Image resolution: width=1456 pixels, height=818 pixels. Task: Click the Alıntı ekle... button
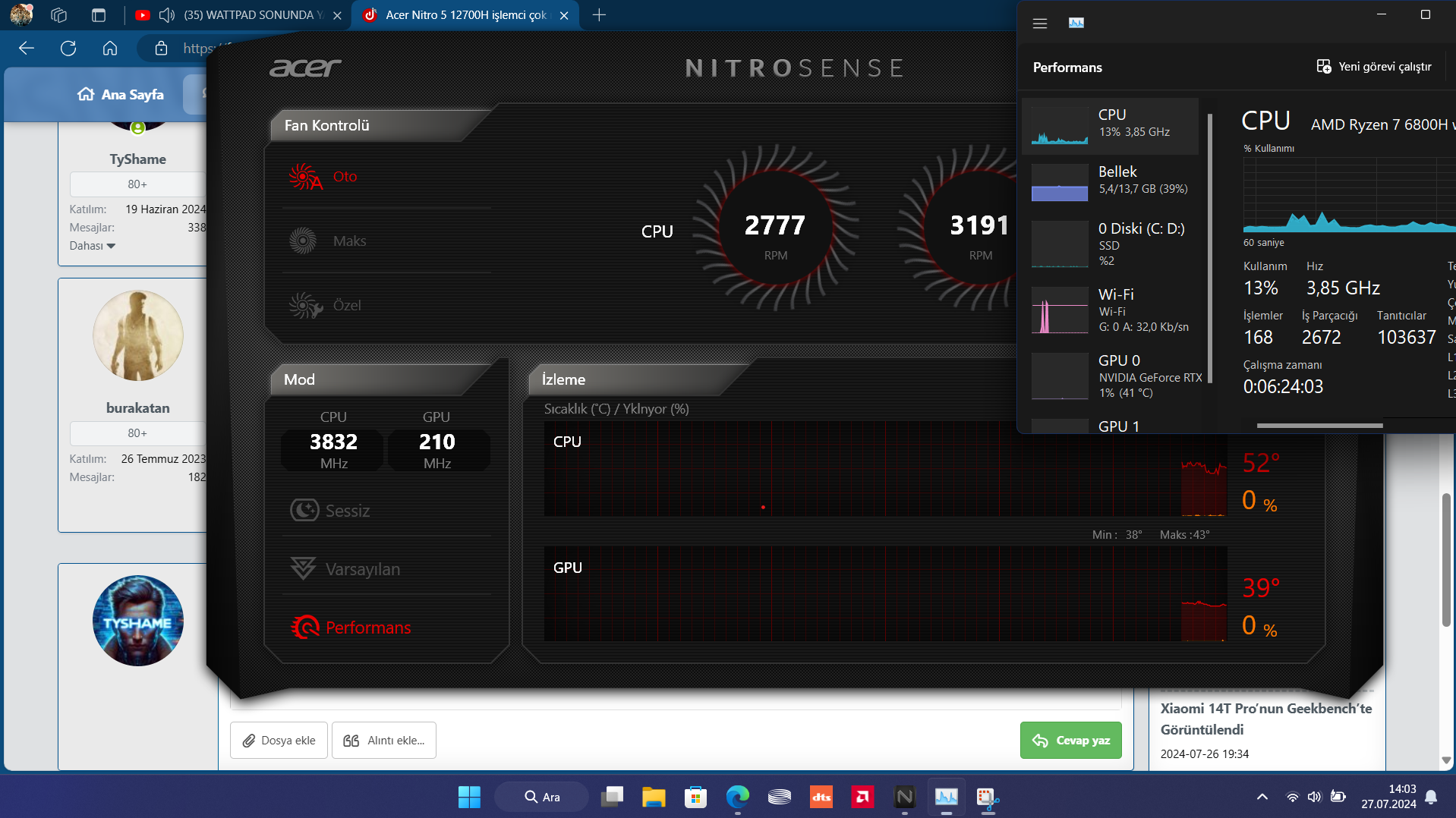coord(384,740)
